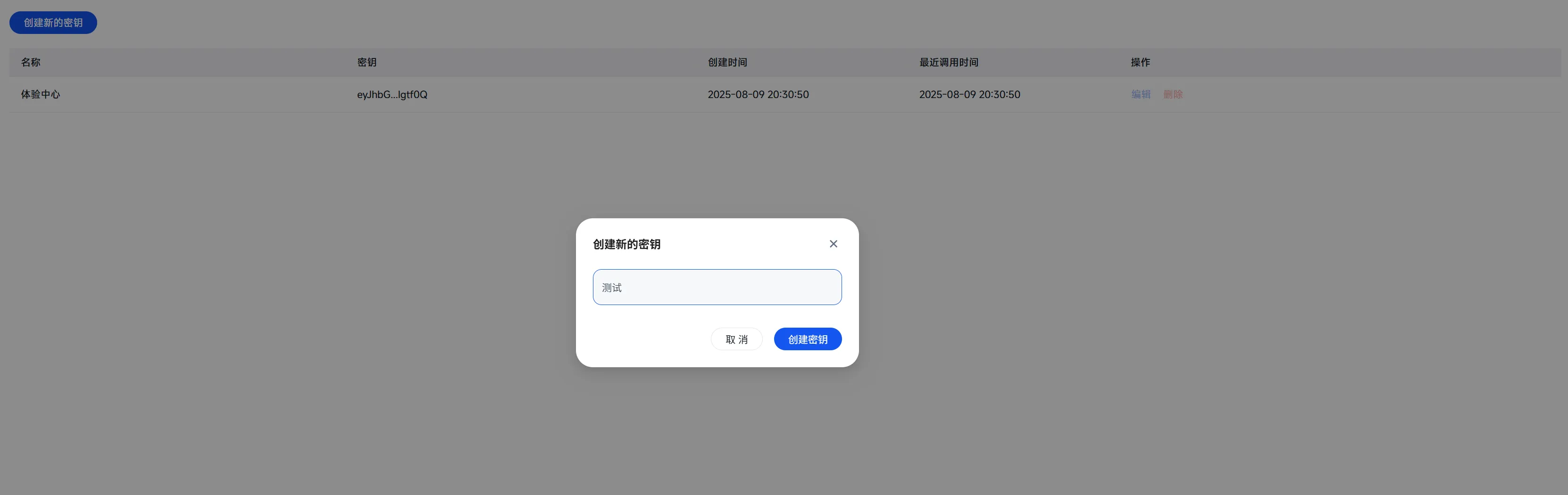Screen dimensions: 1568x495
Task: Click the 最近调用时间 column header
Action: (x=948, y=62)
